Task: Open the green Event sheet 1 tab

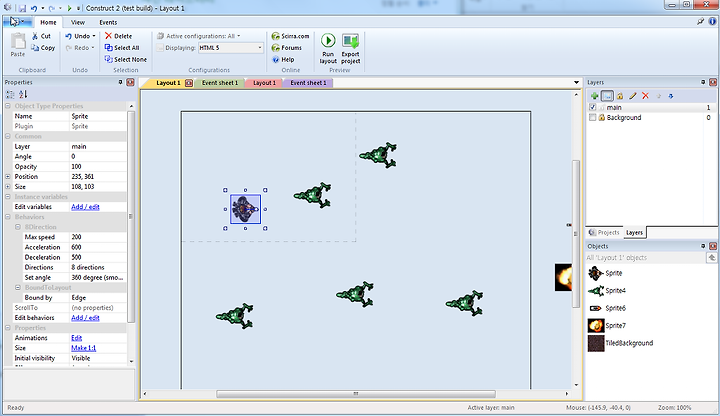Action: click(220, 83)
